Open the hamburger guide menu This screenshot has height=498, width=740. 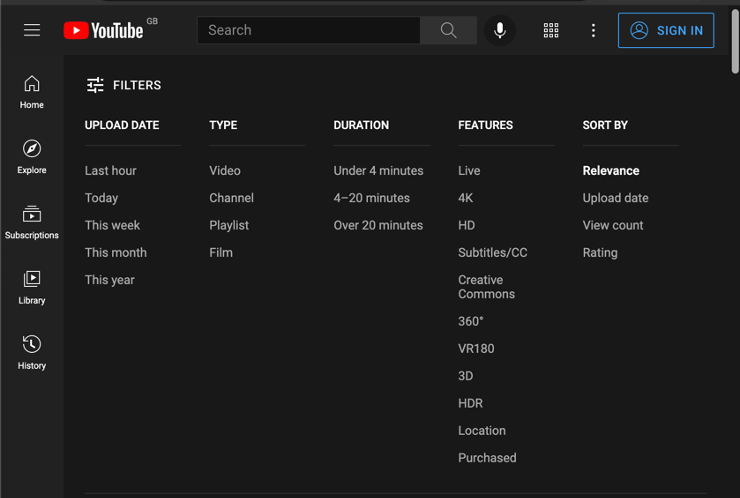[32, 30]
